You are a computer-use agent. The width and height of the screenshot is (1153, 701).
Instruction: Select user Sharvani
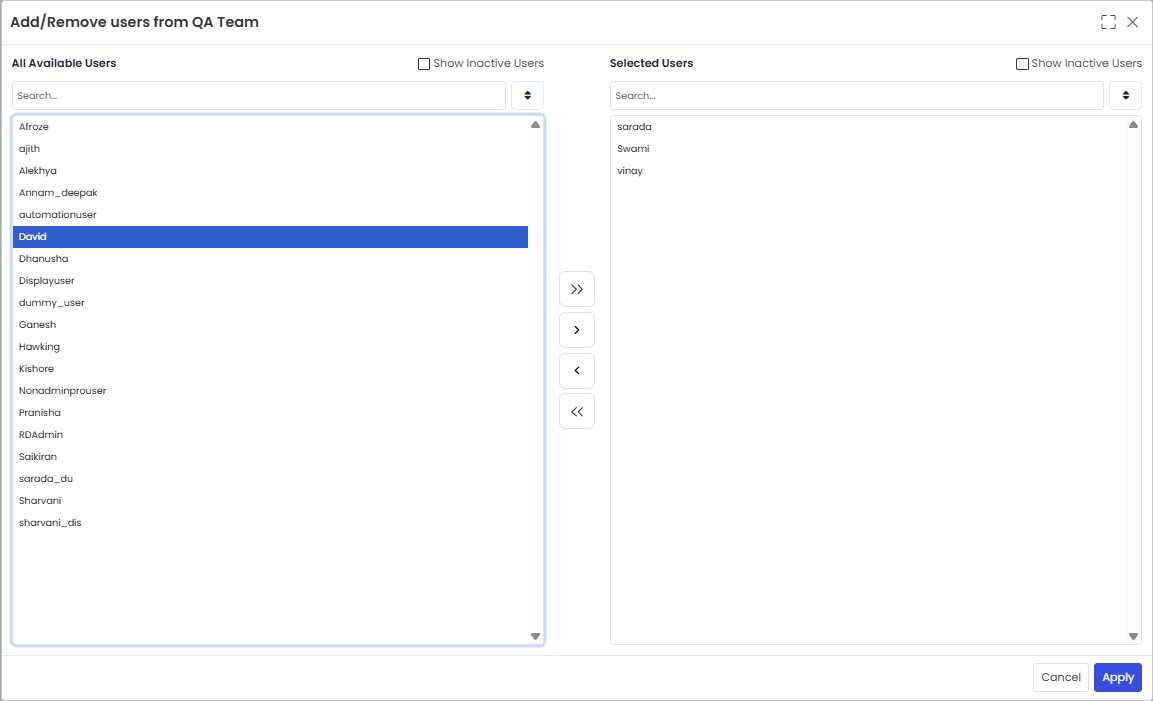270,501
